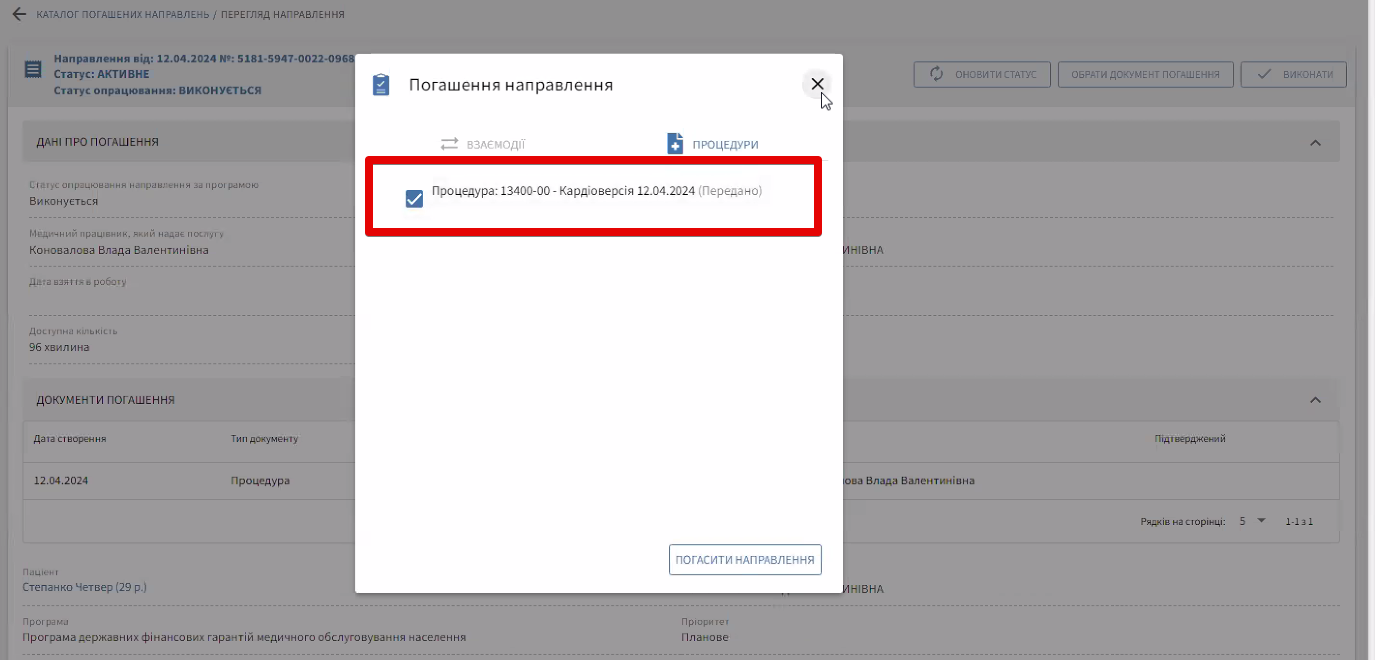
Task: Select the procedure 13400-00 Кардіоверсія label
Action: (562, 191)
